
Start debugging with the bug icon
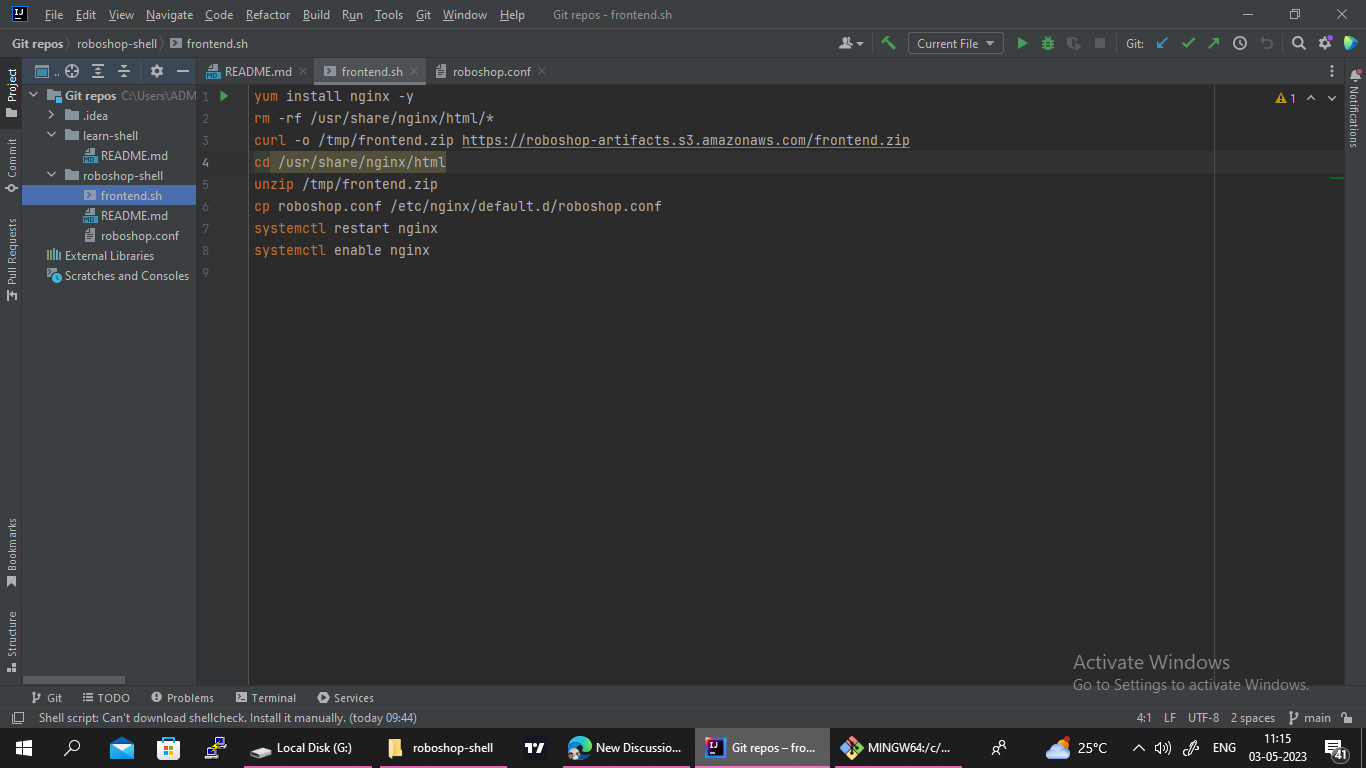[1047, 43]
